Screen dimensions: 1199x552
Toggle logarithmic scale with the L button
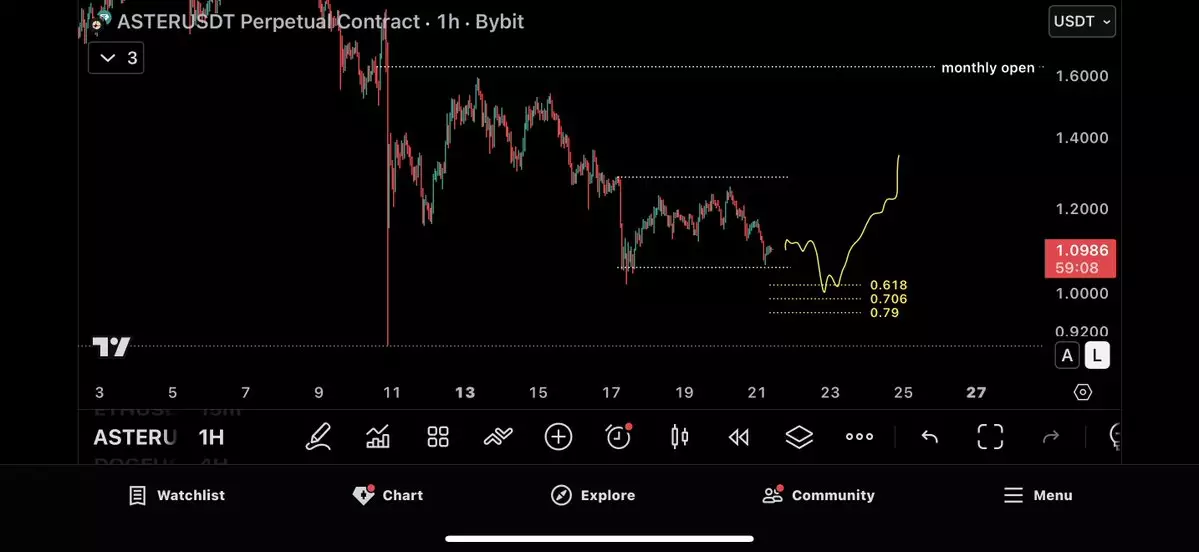tap(1097, 355)
